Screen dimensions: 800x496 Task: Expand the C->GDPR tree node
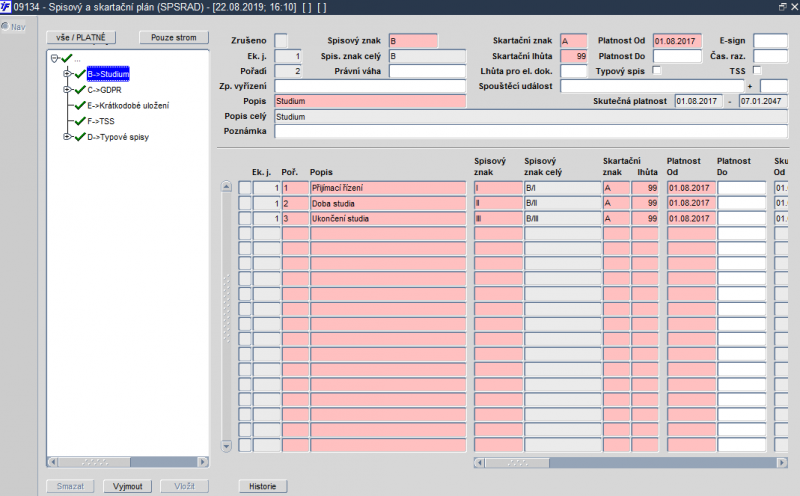point(66,90)
